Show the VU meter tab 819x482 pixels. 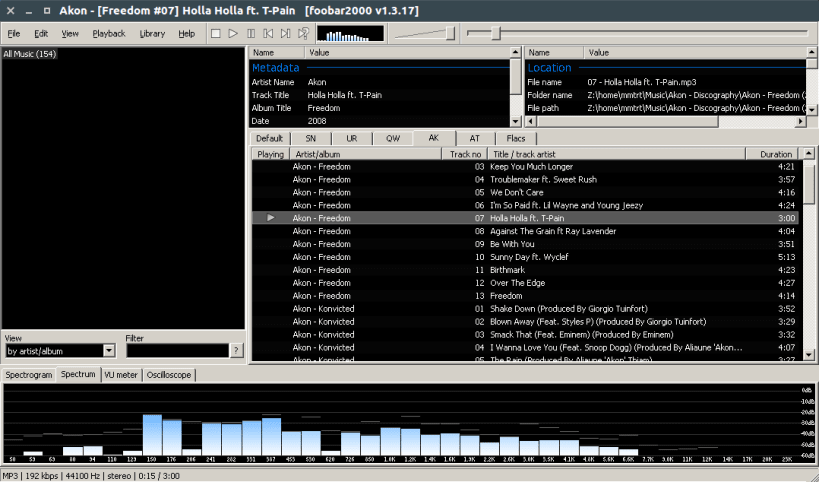click(121, 375)
